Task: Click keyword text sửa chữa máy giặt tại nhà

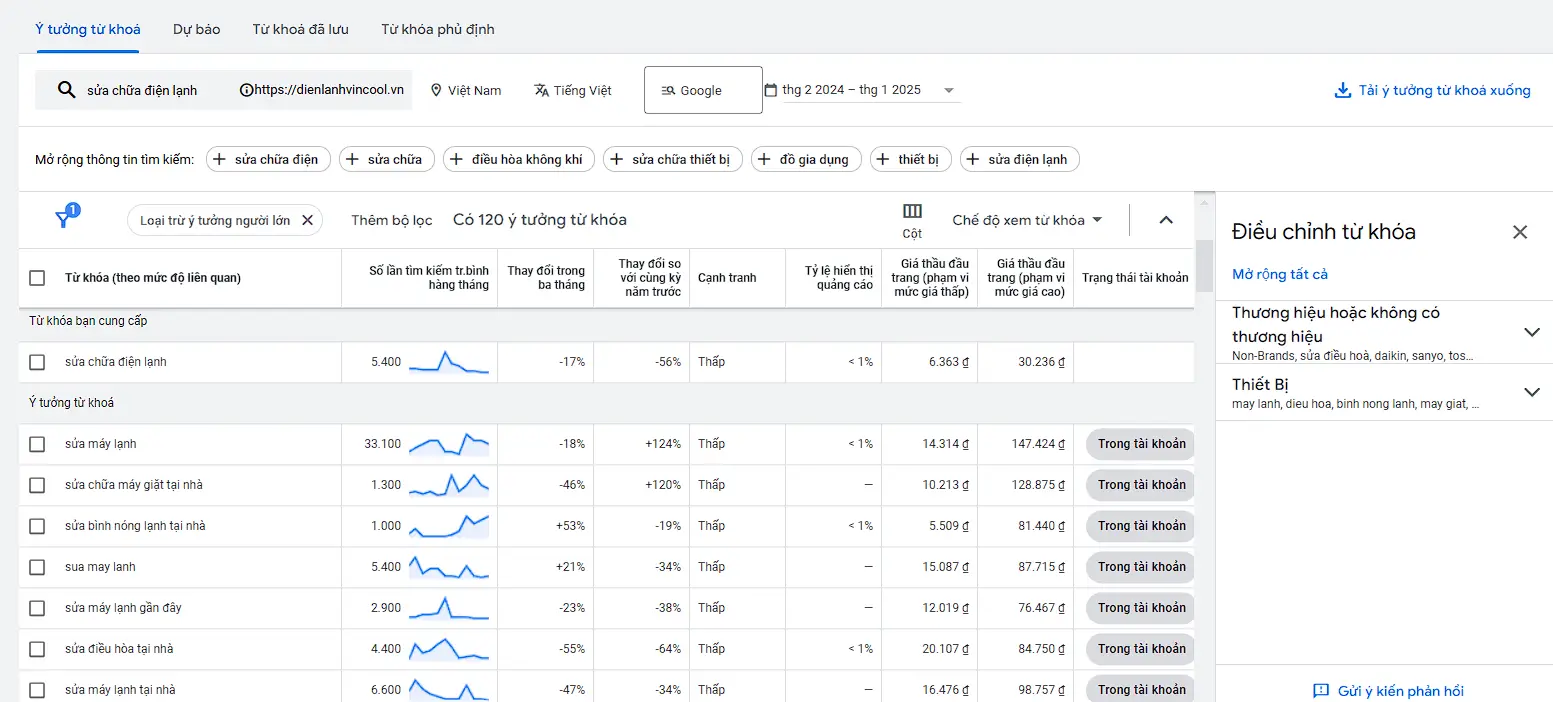Action: pos(134,485)
